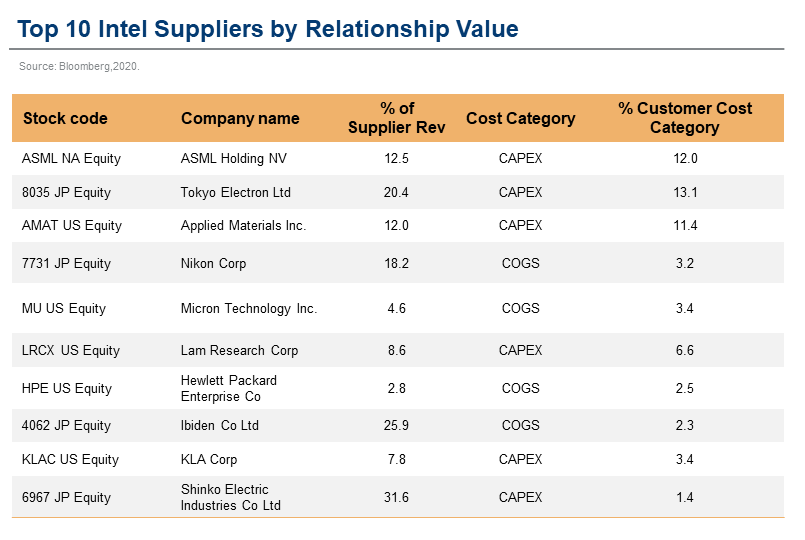Click % Customer Cost Category header
Image resolution: width=805 pixels, height=540 pixels.
tap(685, 118)
